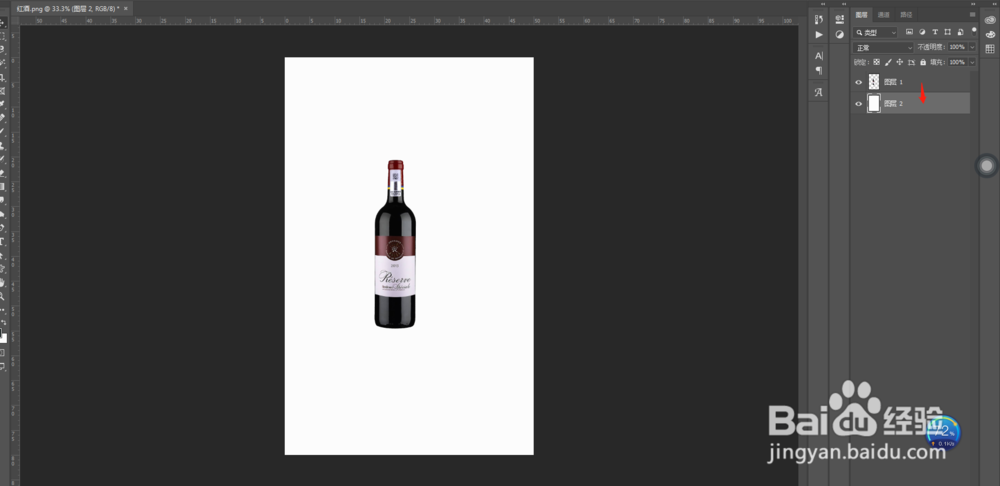Viewport: 1000px width, 486px height.
Task: Open the layer filter type dropdown
Action: point(875,33)
